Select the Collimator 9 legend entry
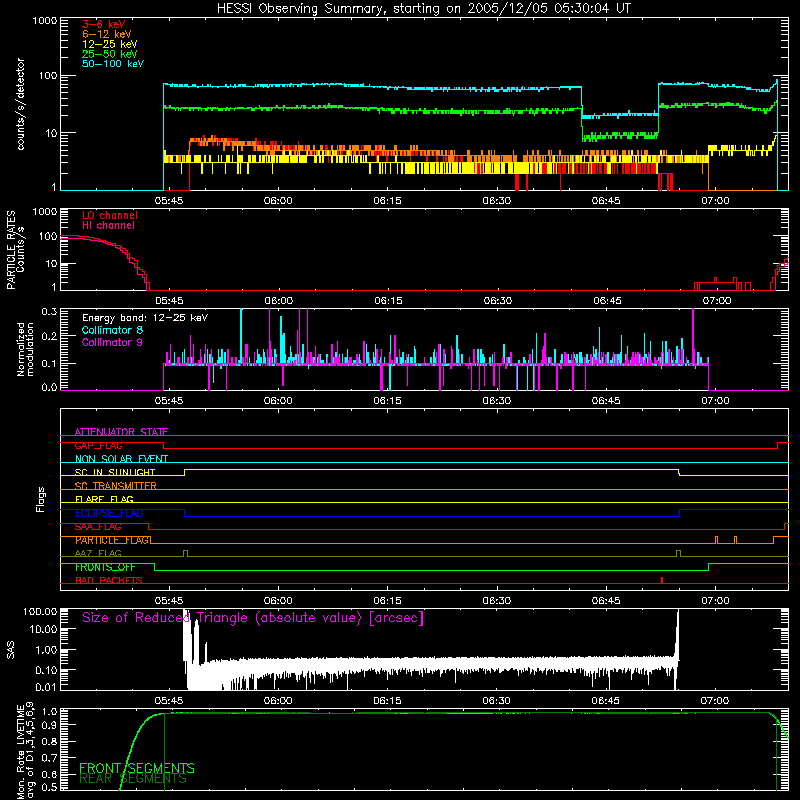 tap(112, 342)
